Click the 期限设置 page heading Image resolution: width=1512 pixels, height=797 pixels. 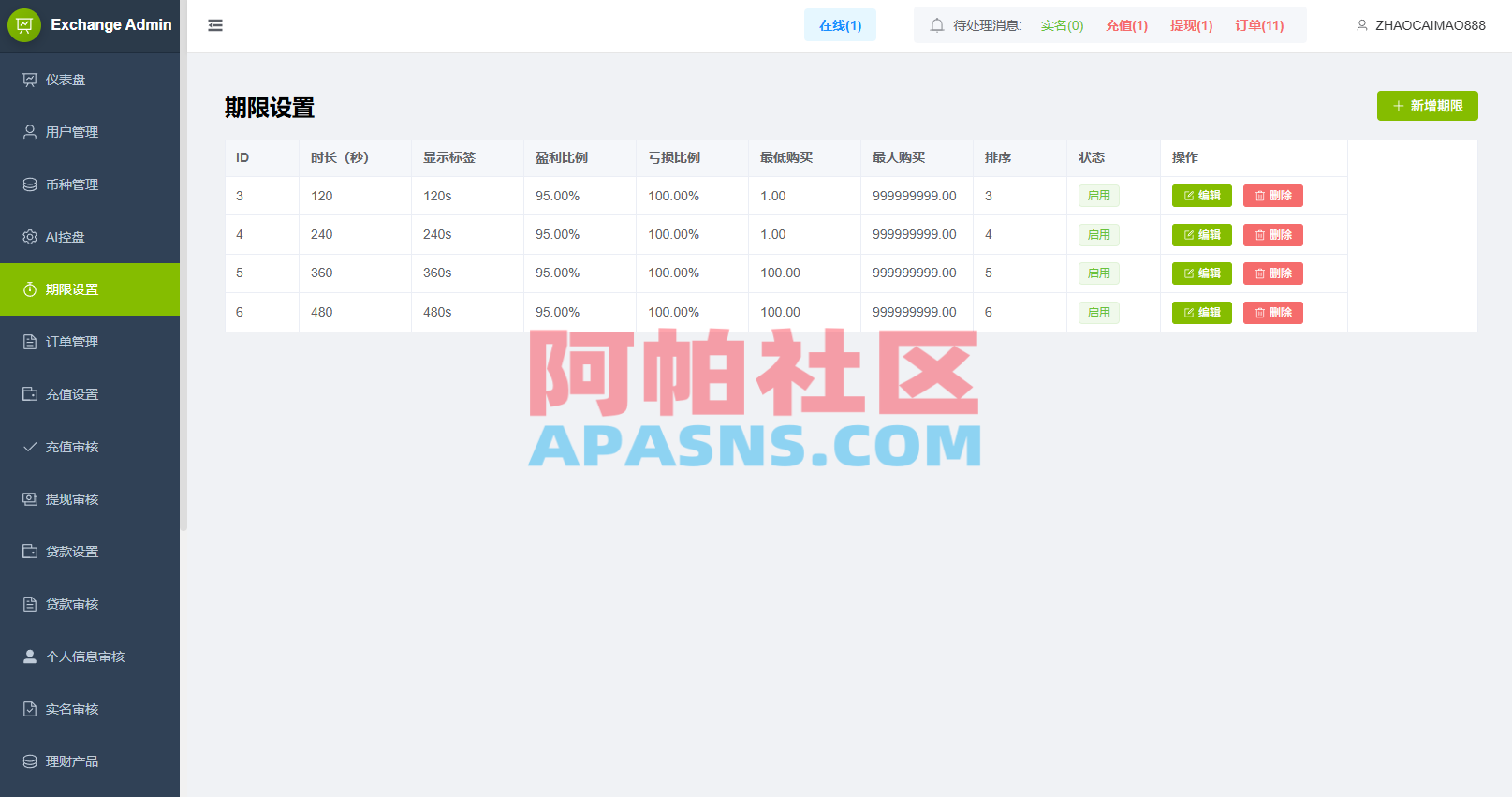point(270,108)
